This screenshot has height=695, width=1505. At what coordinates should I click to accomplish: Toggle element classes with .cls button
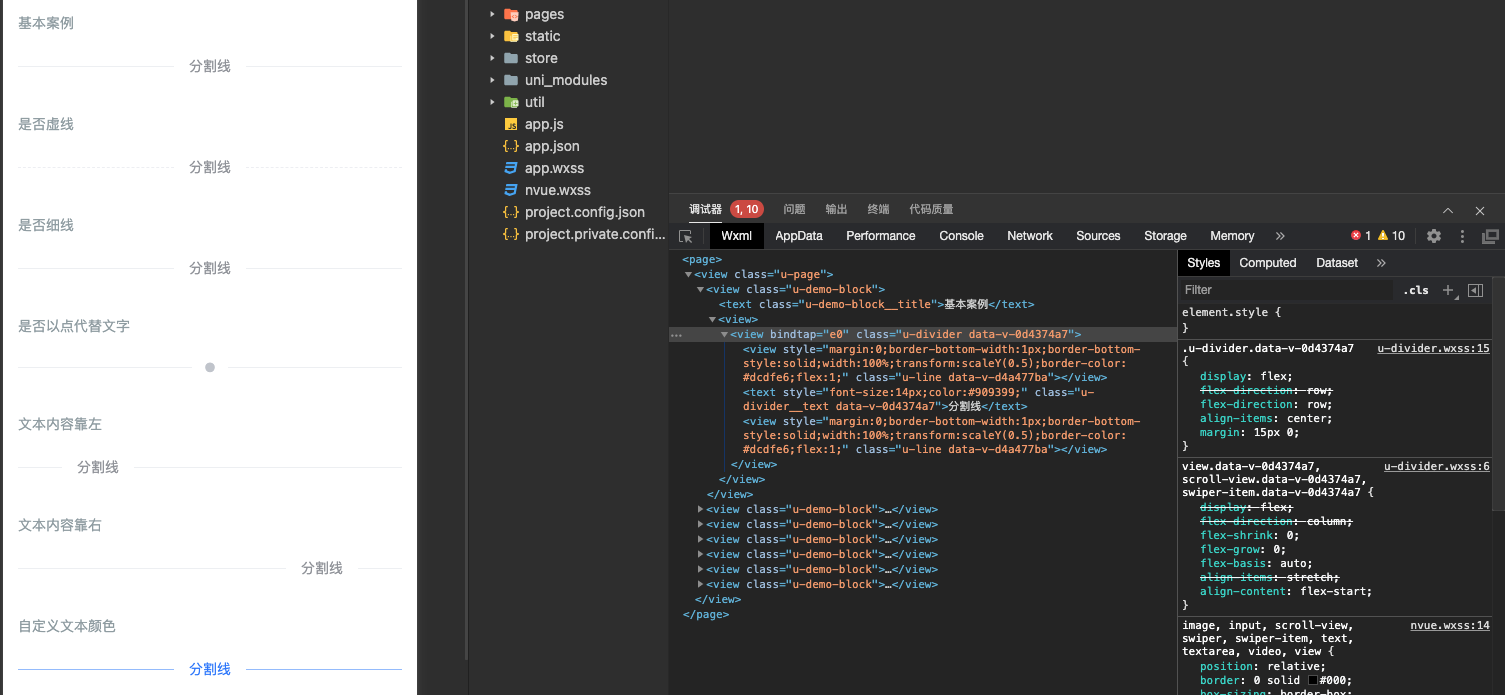click(x=1415, y=290)
